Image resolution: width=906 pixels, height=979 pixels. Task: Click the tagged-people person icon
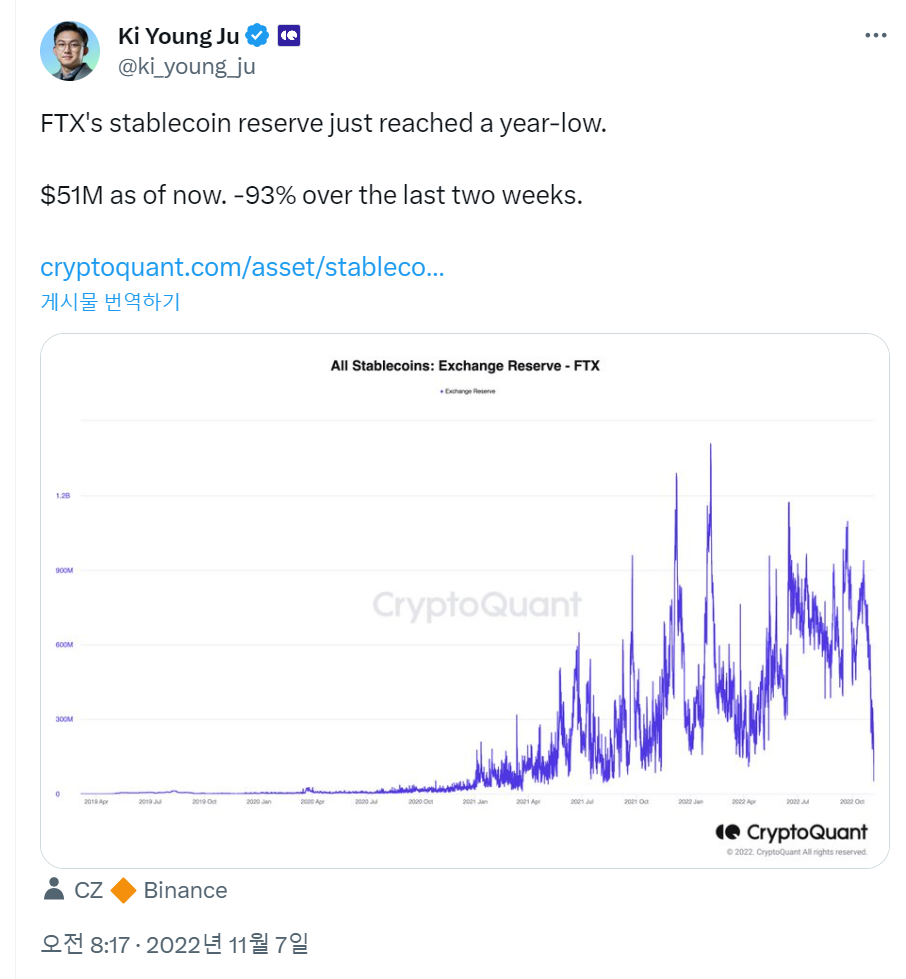tap(55, 889)
